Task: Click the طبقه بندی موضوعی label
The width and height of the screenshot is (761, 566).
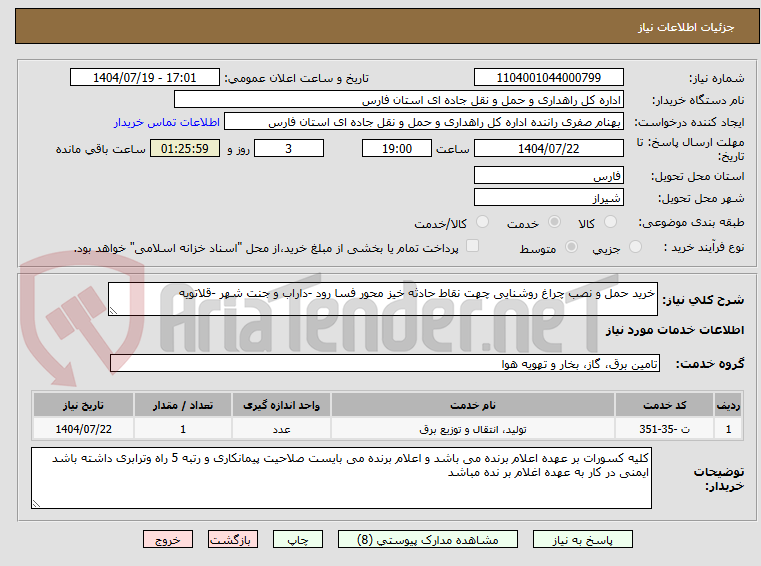Action: pos(691,223)
